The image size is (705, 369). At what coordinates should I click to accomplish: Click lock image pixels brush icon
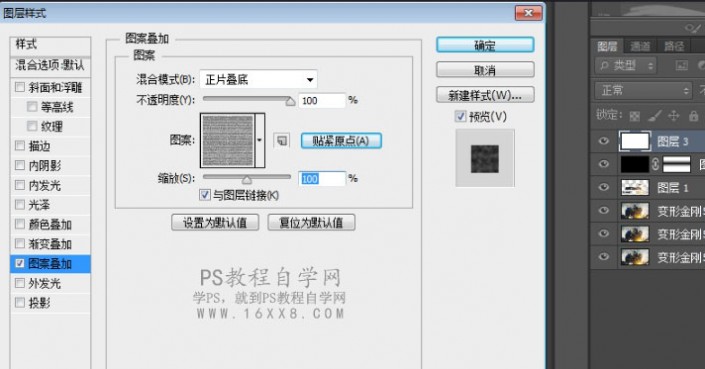coord(654,116)
